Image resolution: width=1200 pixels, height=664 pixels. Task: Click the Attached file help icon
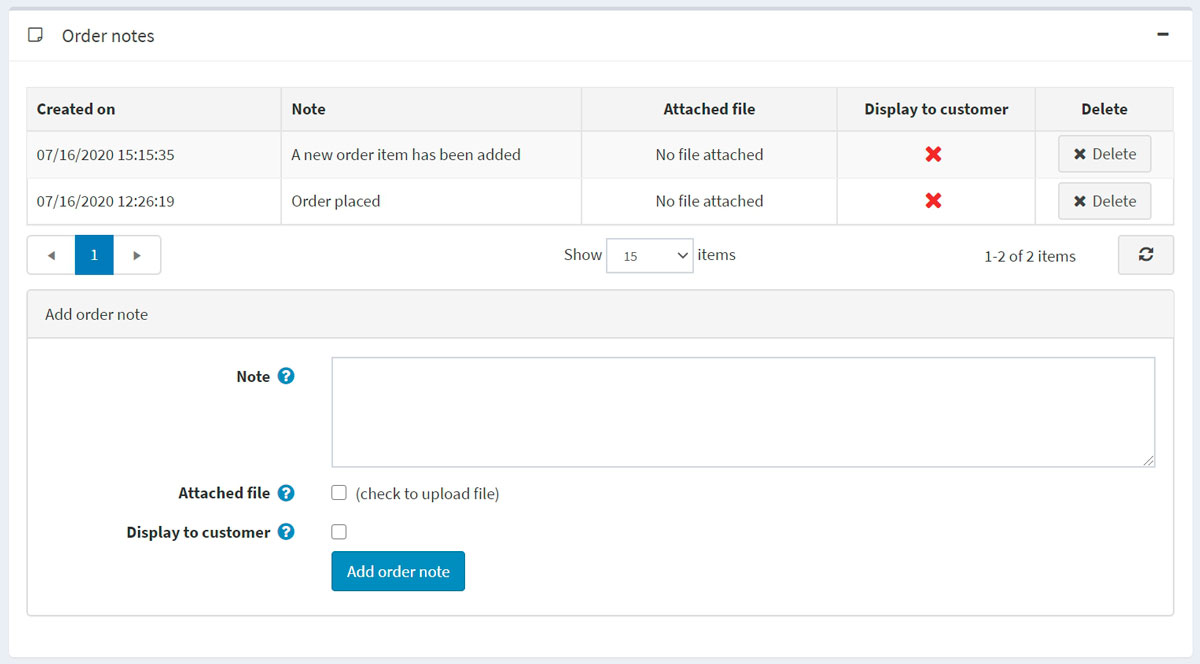[286, 493]
